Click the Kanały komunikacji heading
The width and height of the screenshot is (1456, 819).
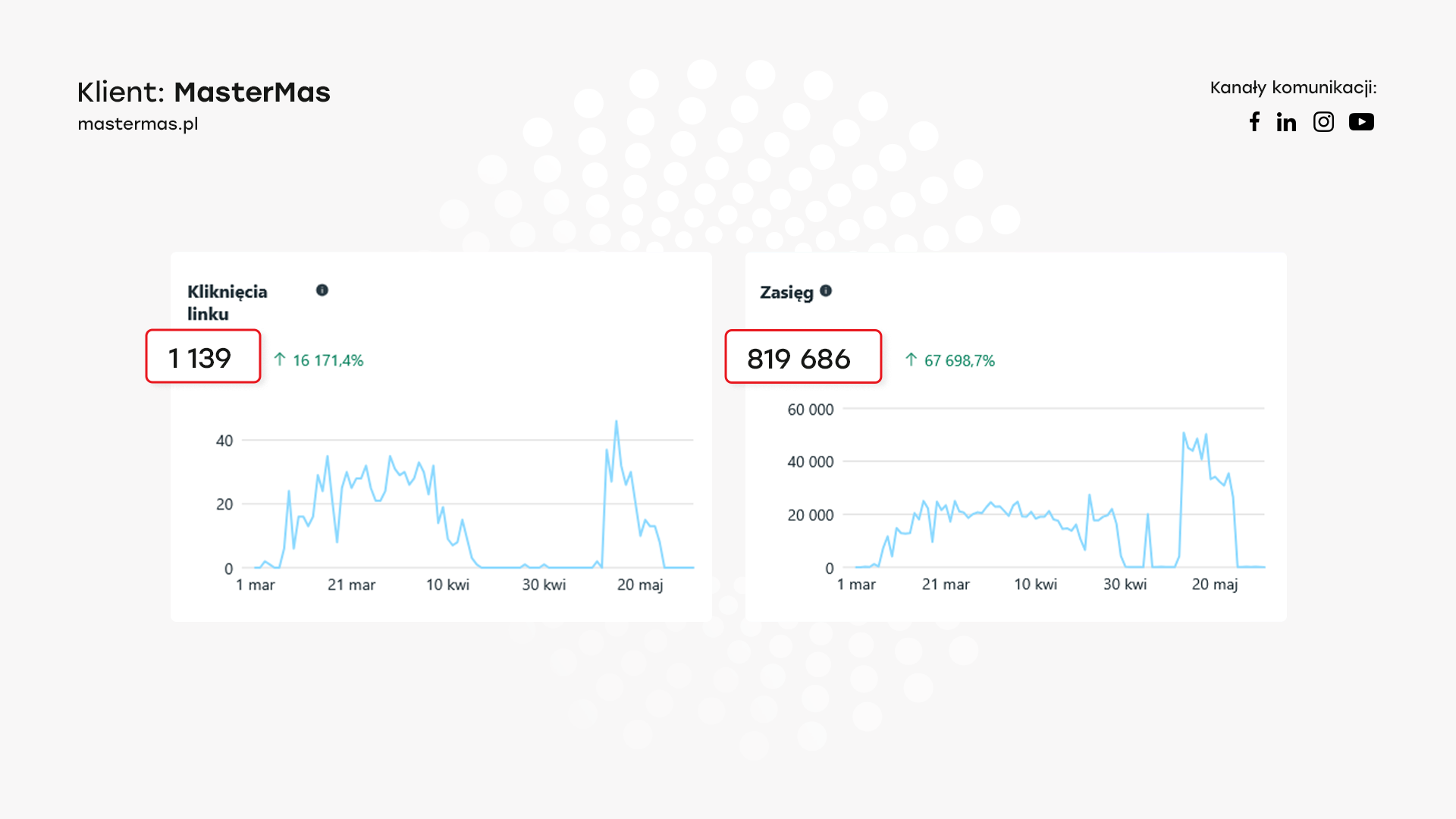1293,88
